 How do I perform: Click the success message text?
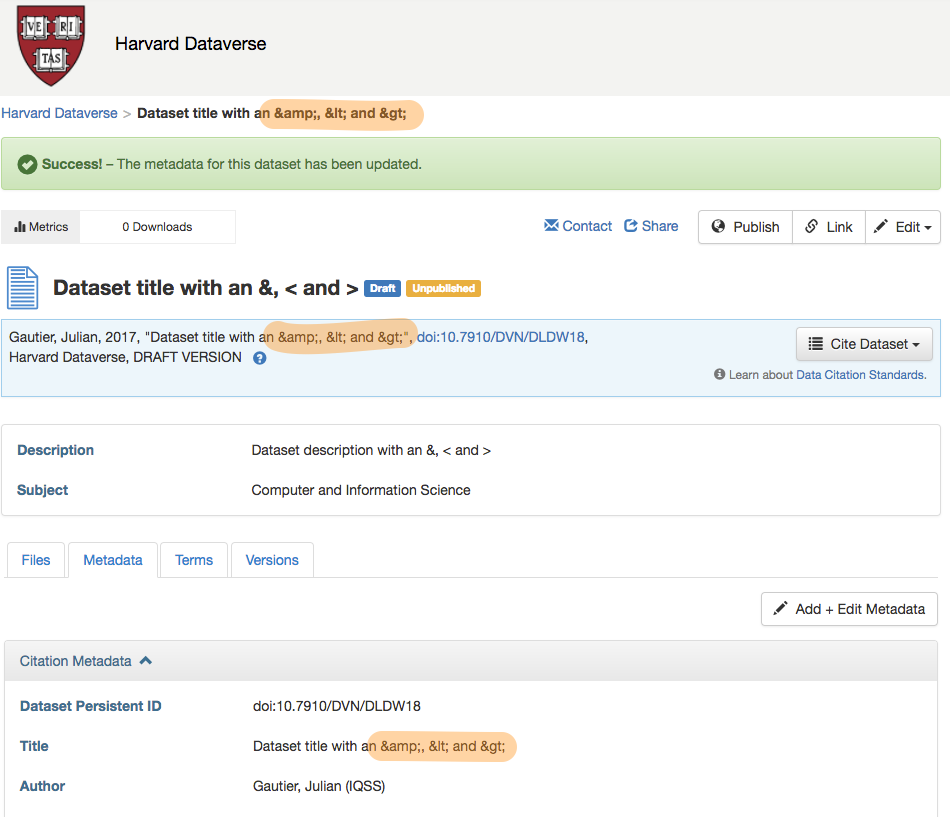(x=231, y=164)
